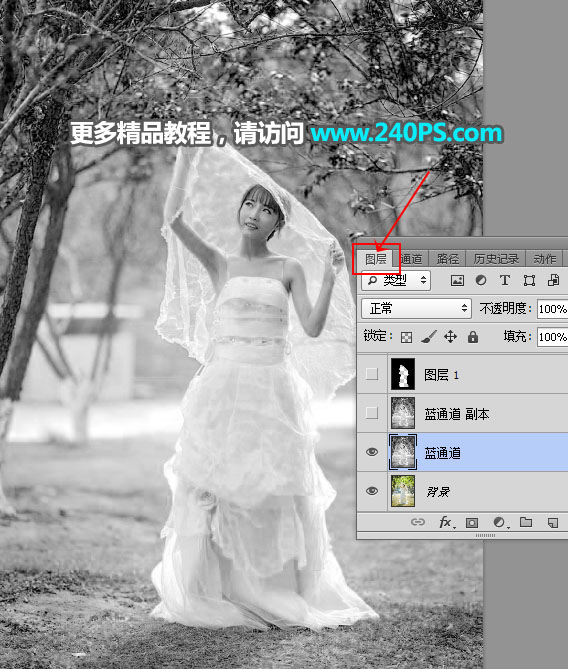Viewport: 568px width, 669px height.
Task: Open the 历史记录 tab
Action: (x=496, y=259)
